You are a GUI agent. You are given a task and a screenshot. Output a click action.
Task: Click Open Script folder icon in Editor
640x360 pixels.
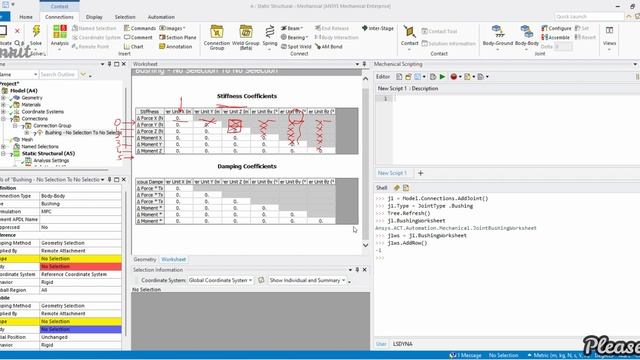pos(408,77)
